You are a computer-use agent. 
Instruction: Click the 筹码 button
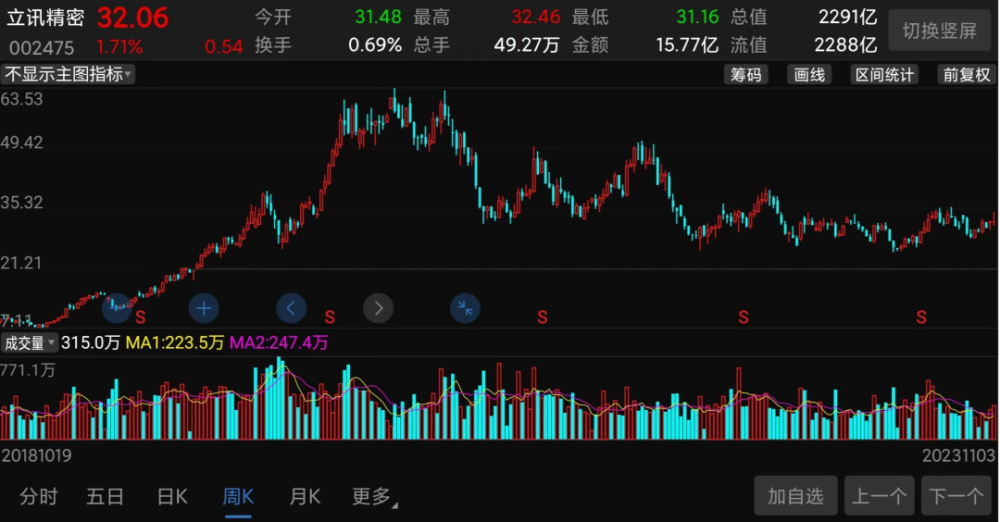tap(746, 75)
